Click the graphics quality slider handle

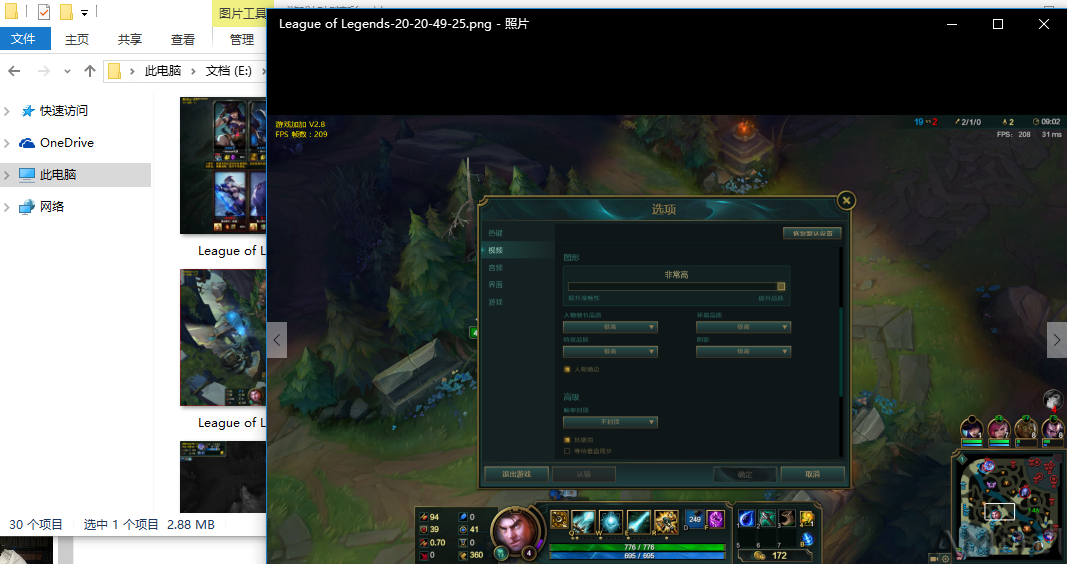pos(781,286)
